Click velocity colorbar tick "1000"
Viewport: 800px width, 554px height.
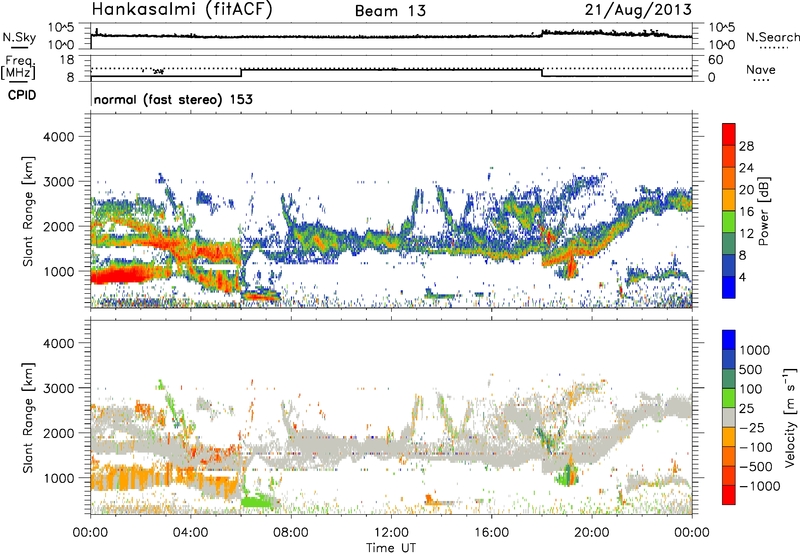(x=755, y=350)
